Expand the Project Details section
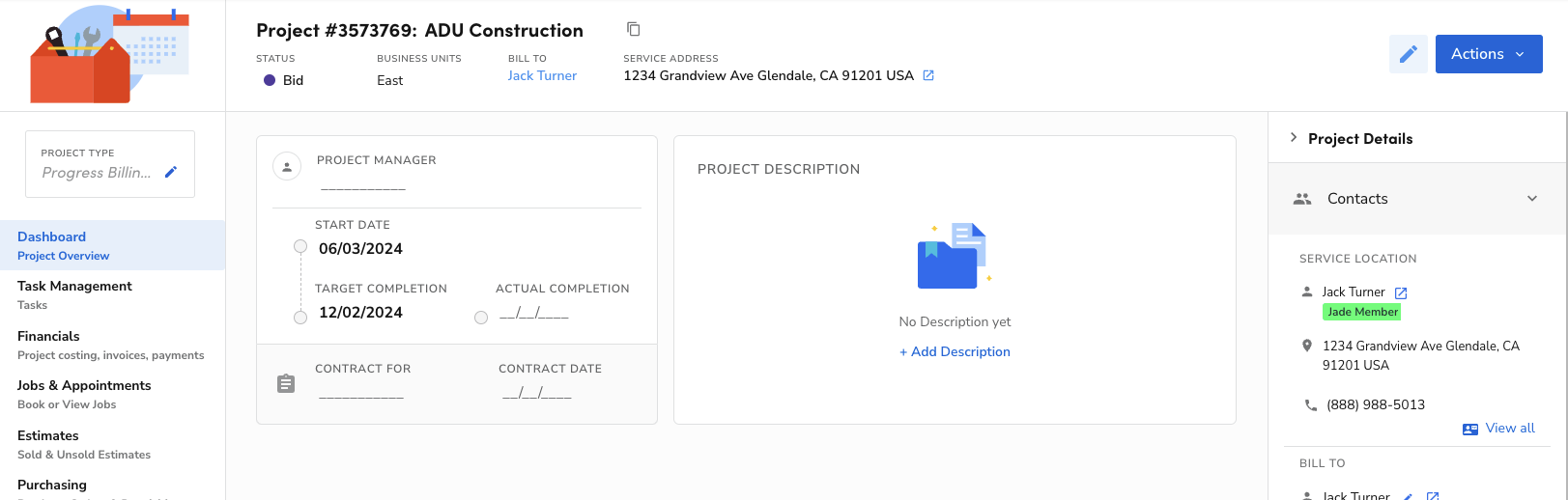The image size is (1568, 500). (x=1294, y=138)
